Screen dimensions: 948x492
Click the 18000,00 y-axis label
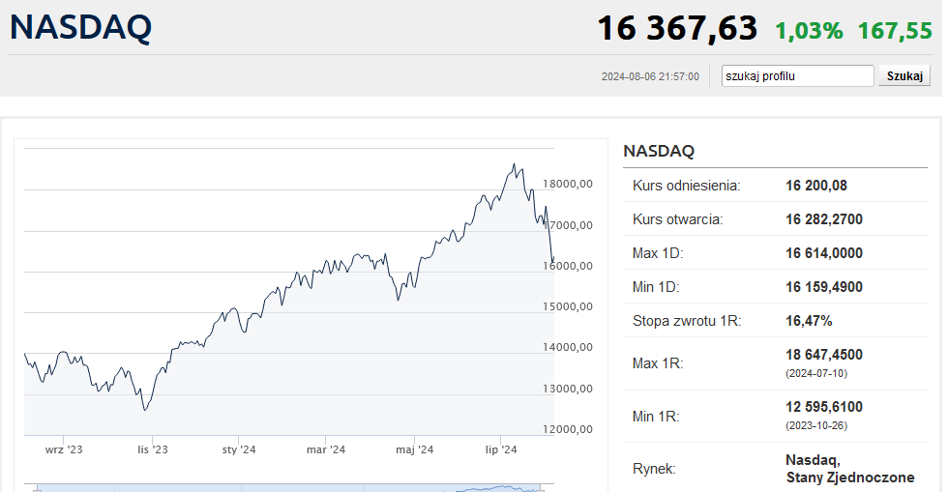568,184
